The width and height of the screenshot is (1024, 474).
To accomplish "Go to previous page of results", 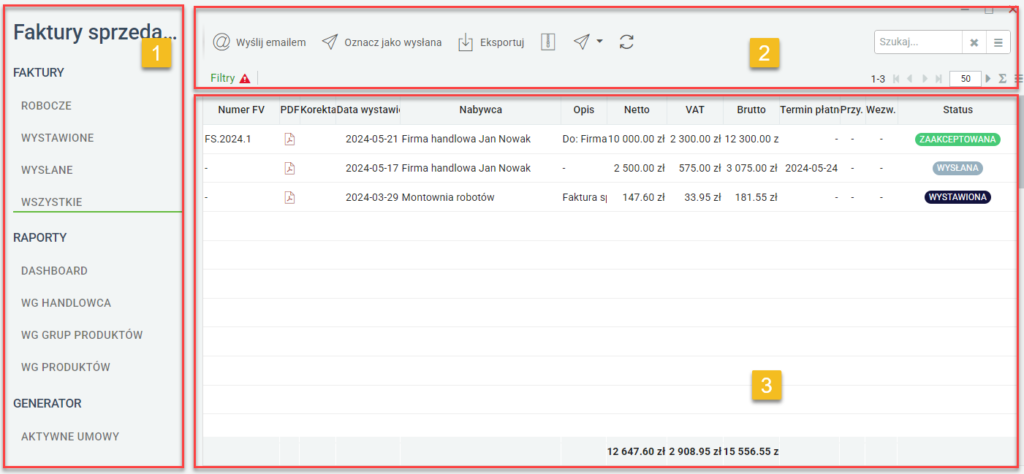I will tap(910, 78).
